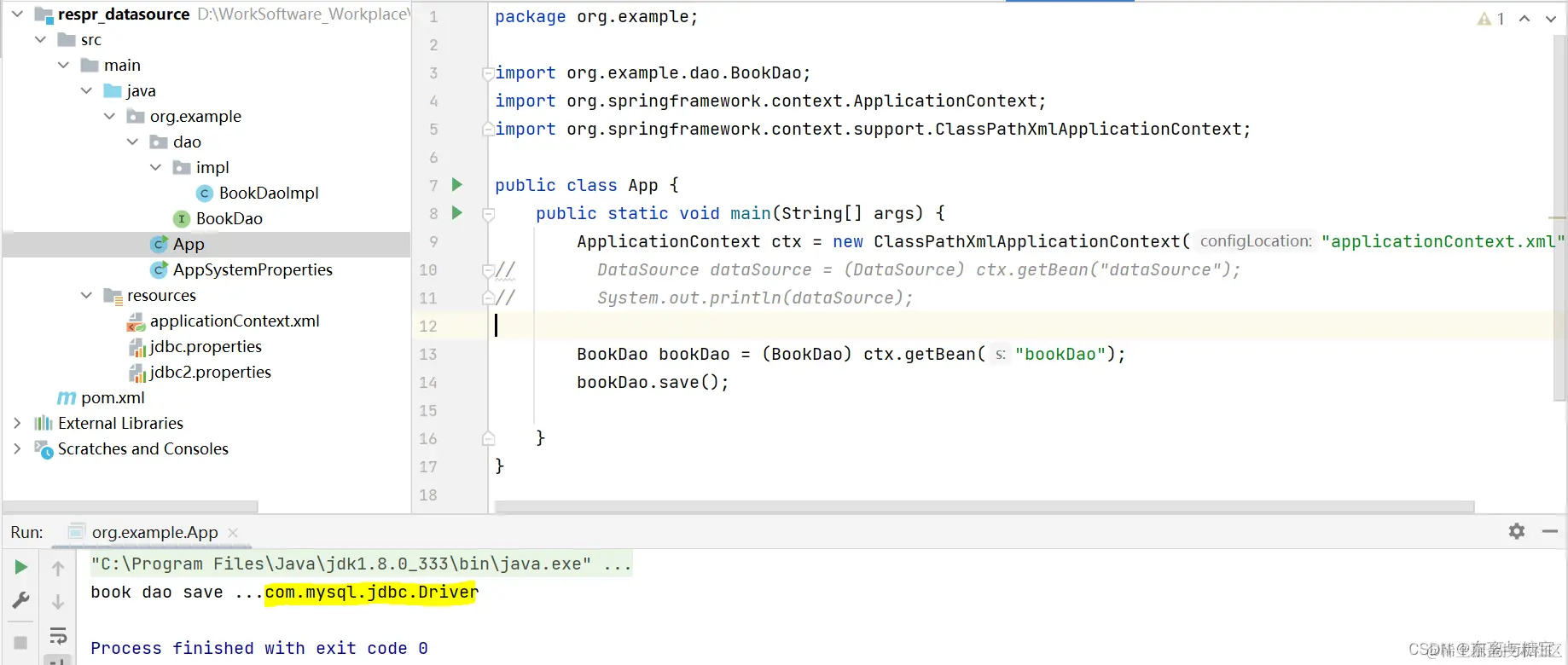Click 'Process finished with exit code 0' text
The height and width of the screenshot is (665, 1568).
pyautogui.click(x=259, y=649)
